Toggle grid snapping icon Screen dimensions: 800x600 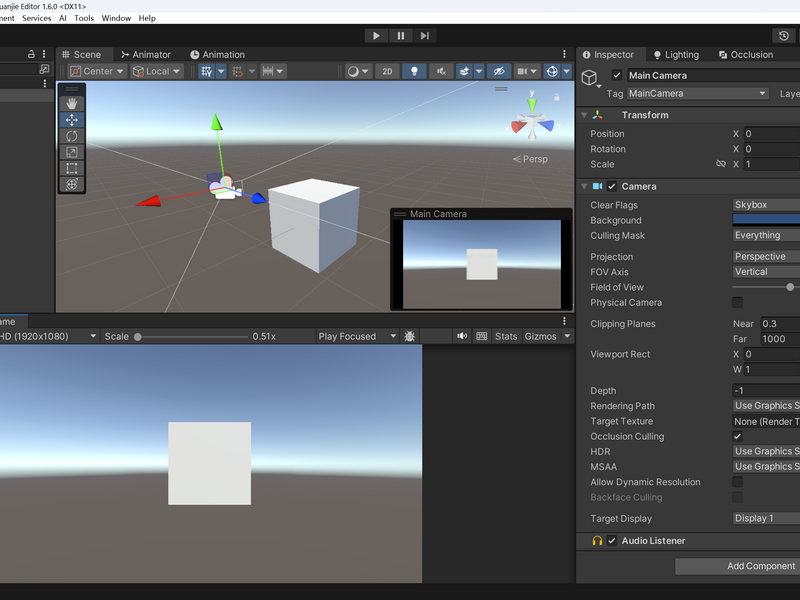(x=238, y=71)
